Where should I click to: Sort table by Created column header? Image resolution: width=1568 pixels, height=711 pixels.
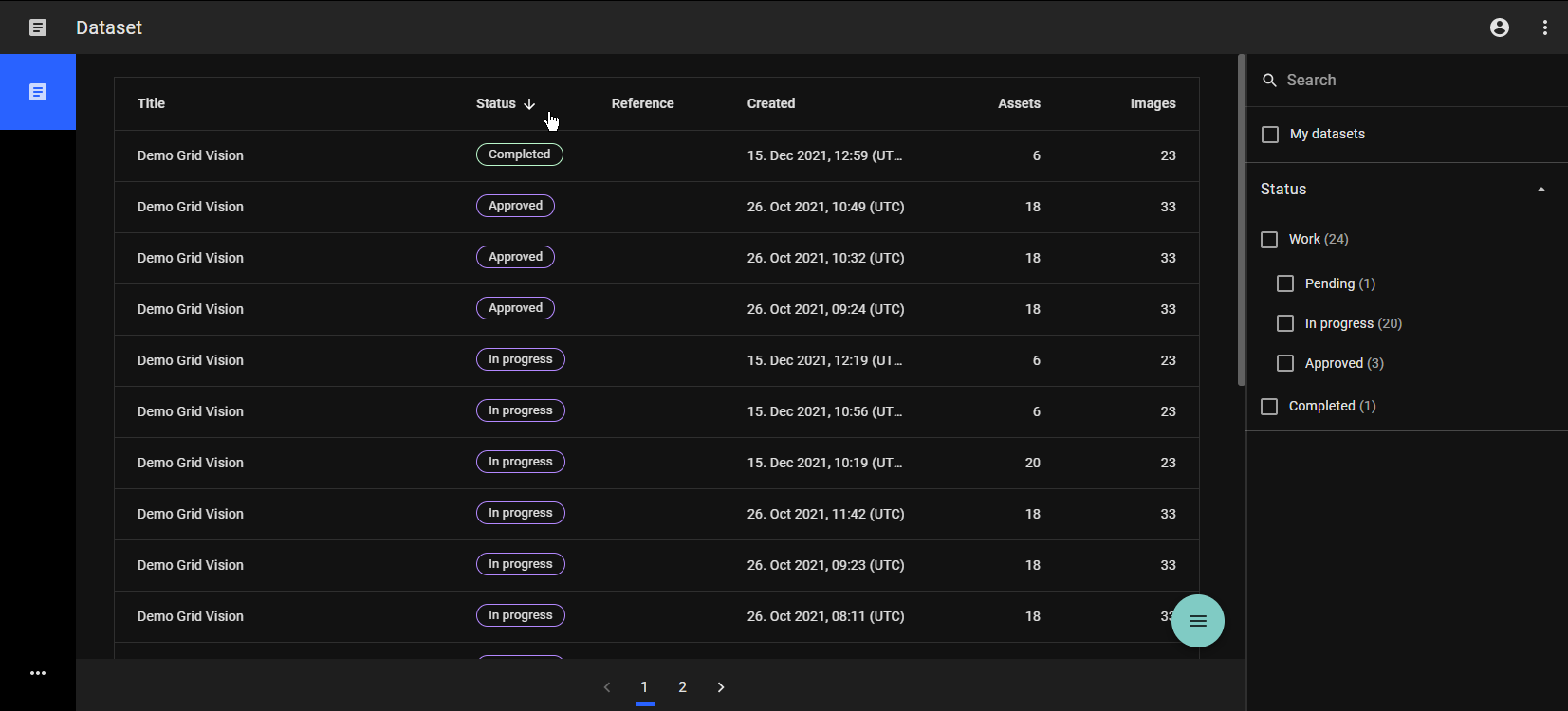point(770,103)
